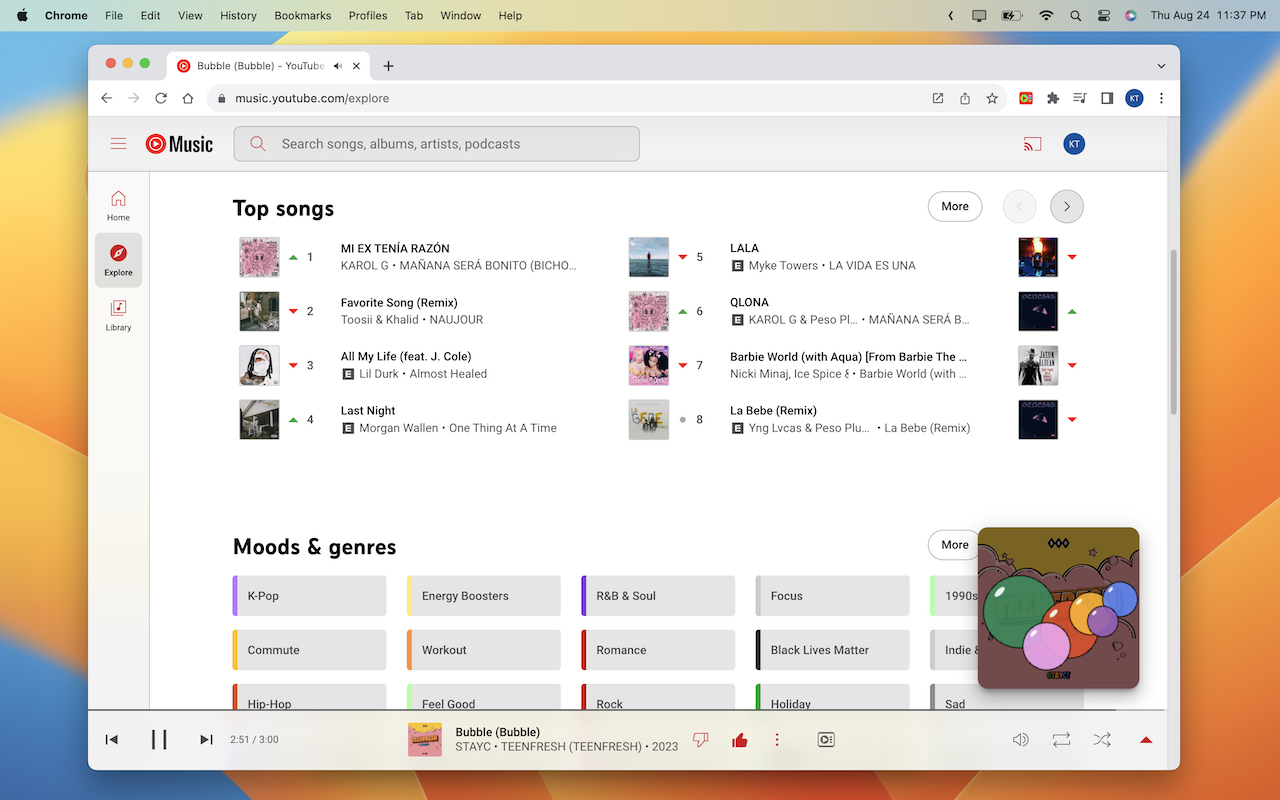Adjust output with the volume icon
This screenshot has height=800, width=1280.
click(x=1020, y=739)
